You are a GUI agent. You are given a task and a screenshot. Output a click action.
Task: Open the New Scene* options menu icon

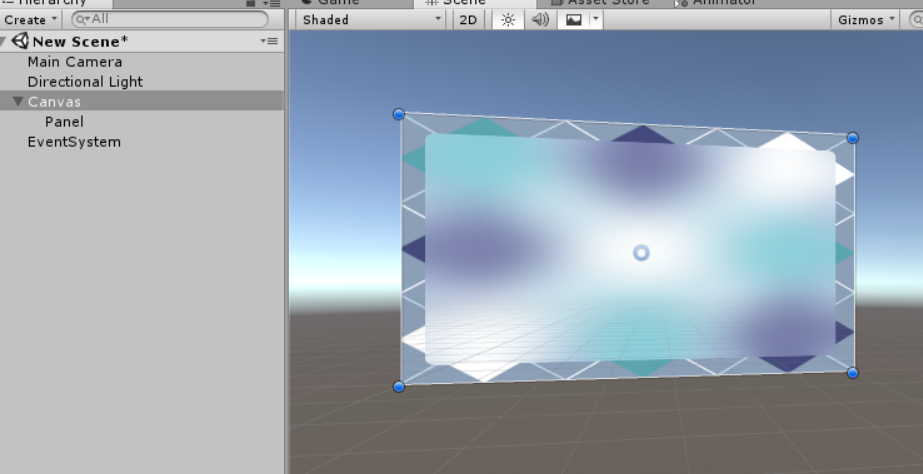tap(270, 41)
